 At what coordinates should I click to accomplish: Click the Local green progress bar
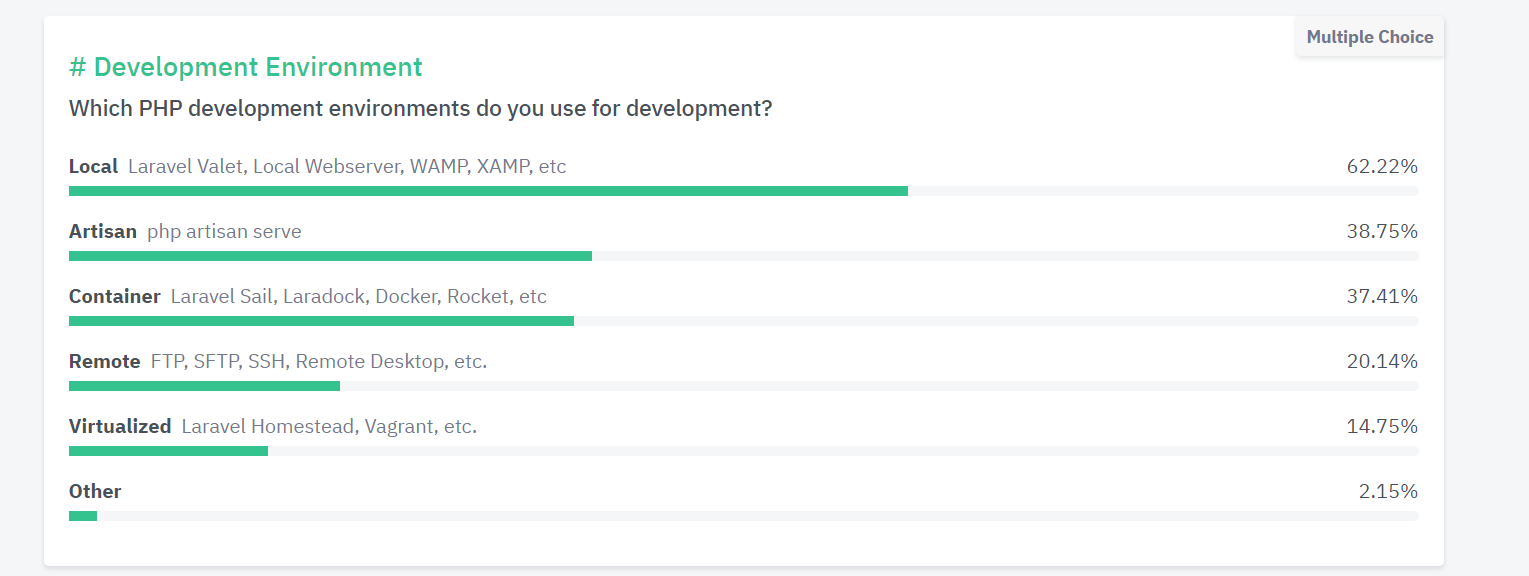(488, 190)
